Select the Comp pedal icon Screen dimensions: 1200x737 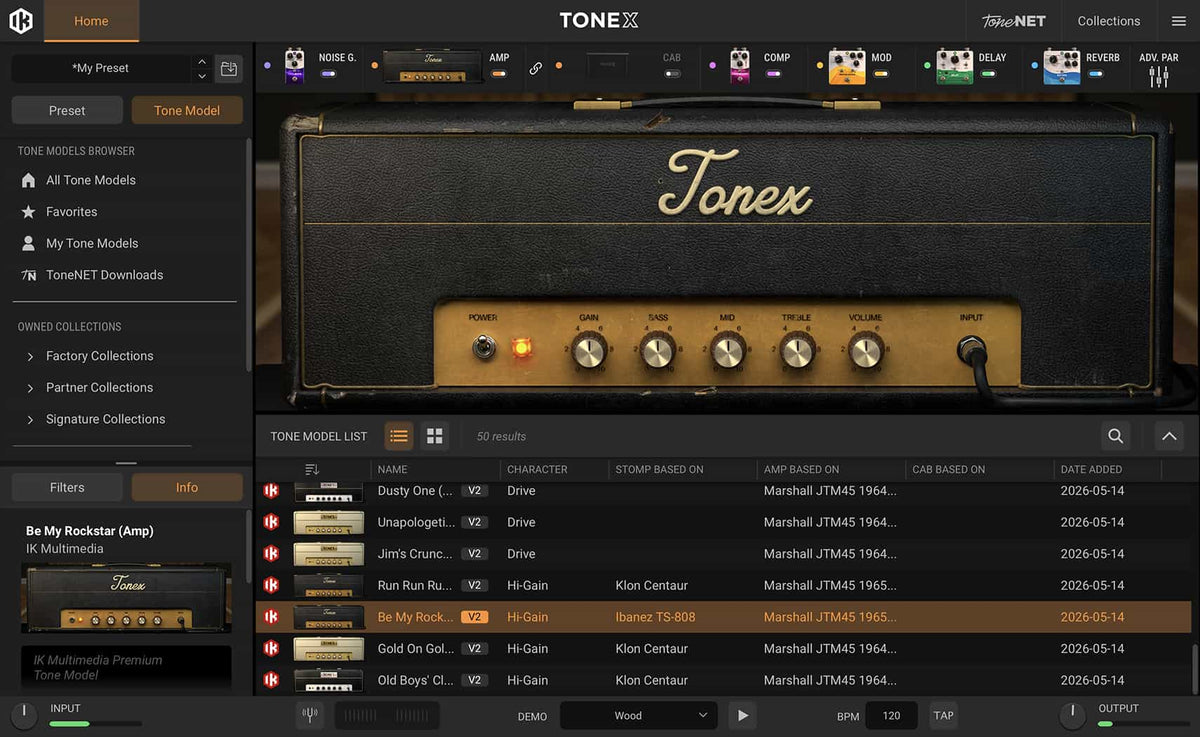pos(739,66)
